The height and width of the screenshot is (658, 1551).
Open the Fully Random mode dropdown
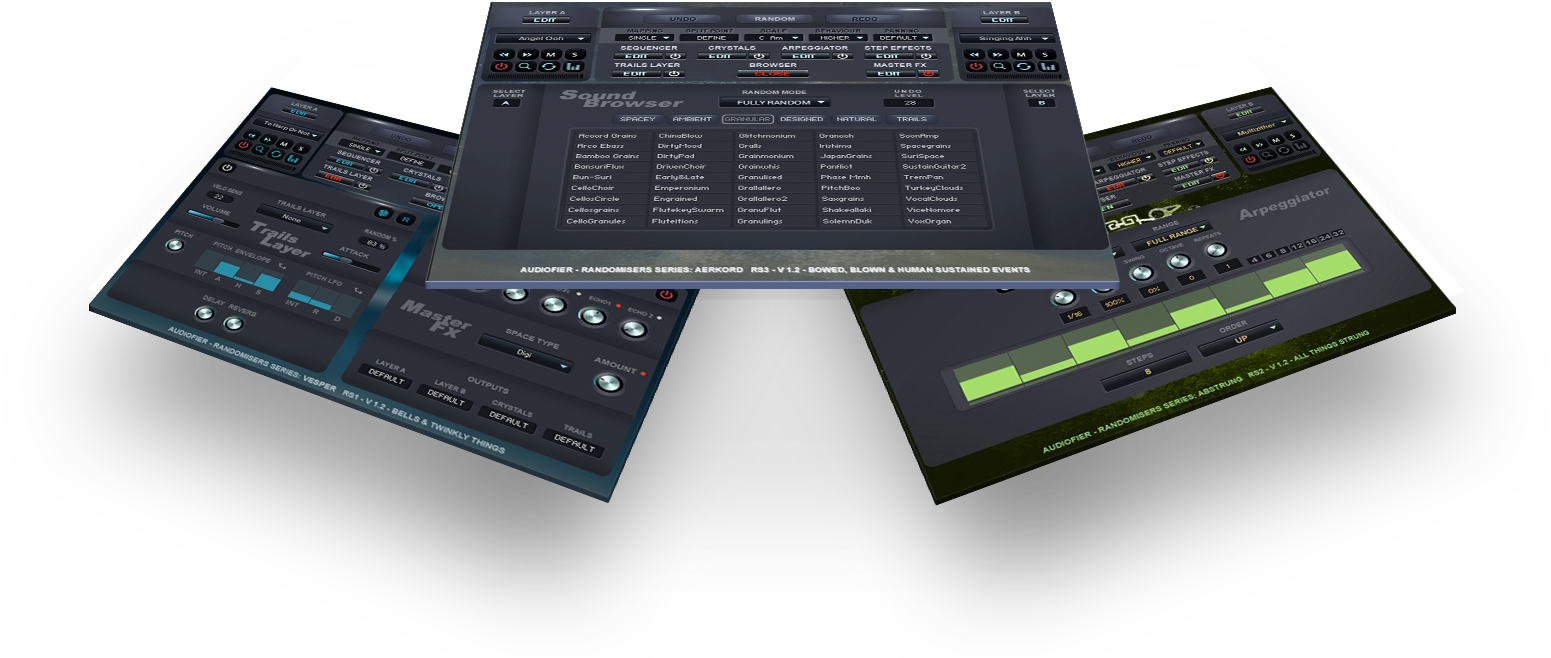(776, 102)
